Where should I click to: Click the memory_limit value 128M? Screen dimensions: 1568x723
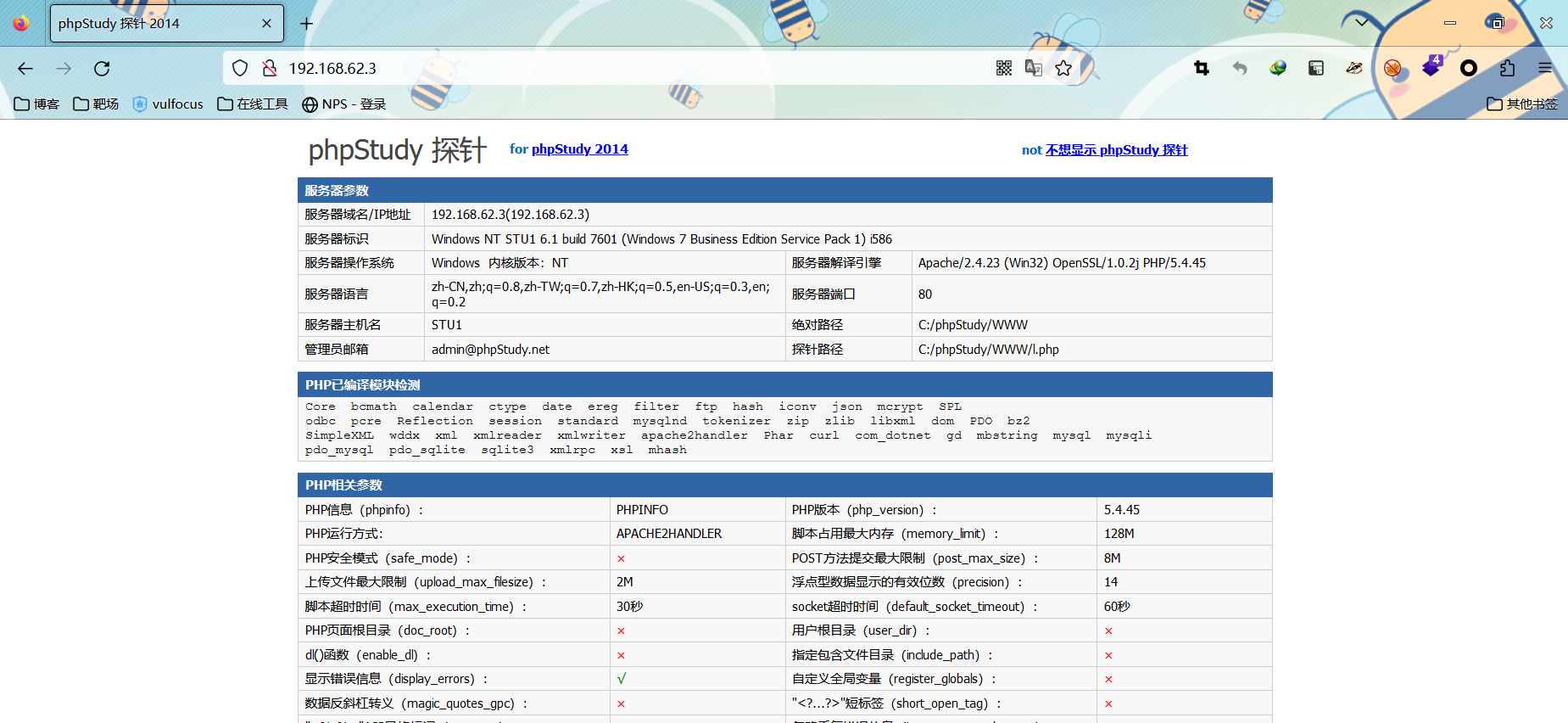coord(1119,534)
